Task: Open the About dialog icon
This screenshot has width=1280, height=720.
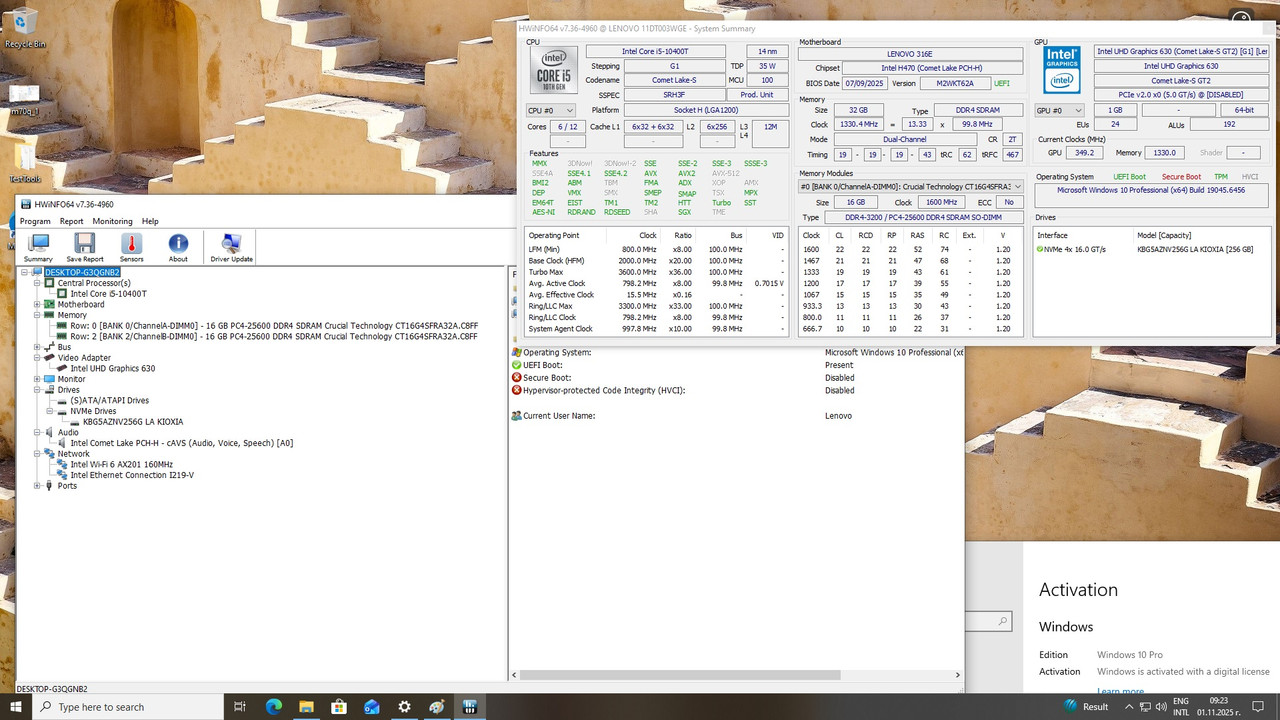Action: tap(178, 246)
